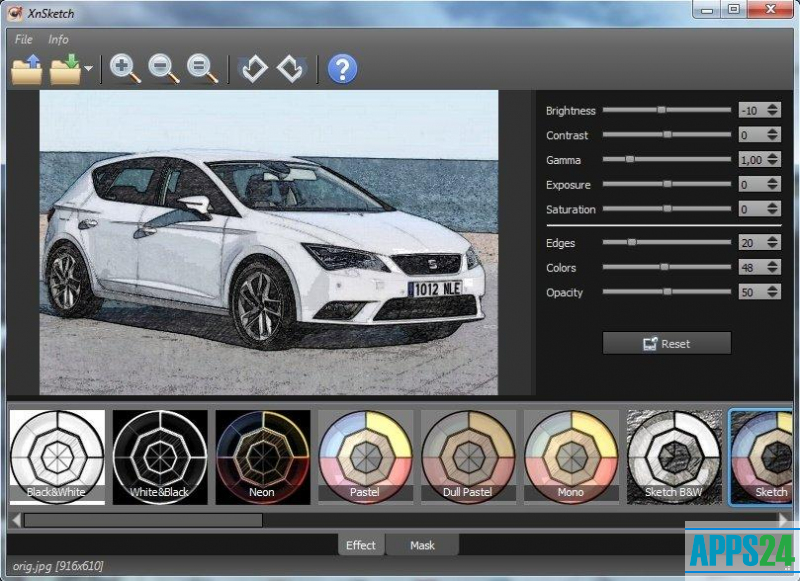This screenshot has width=800, height=581.
Task: Open the Info menu
Action: [58, 39]
